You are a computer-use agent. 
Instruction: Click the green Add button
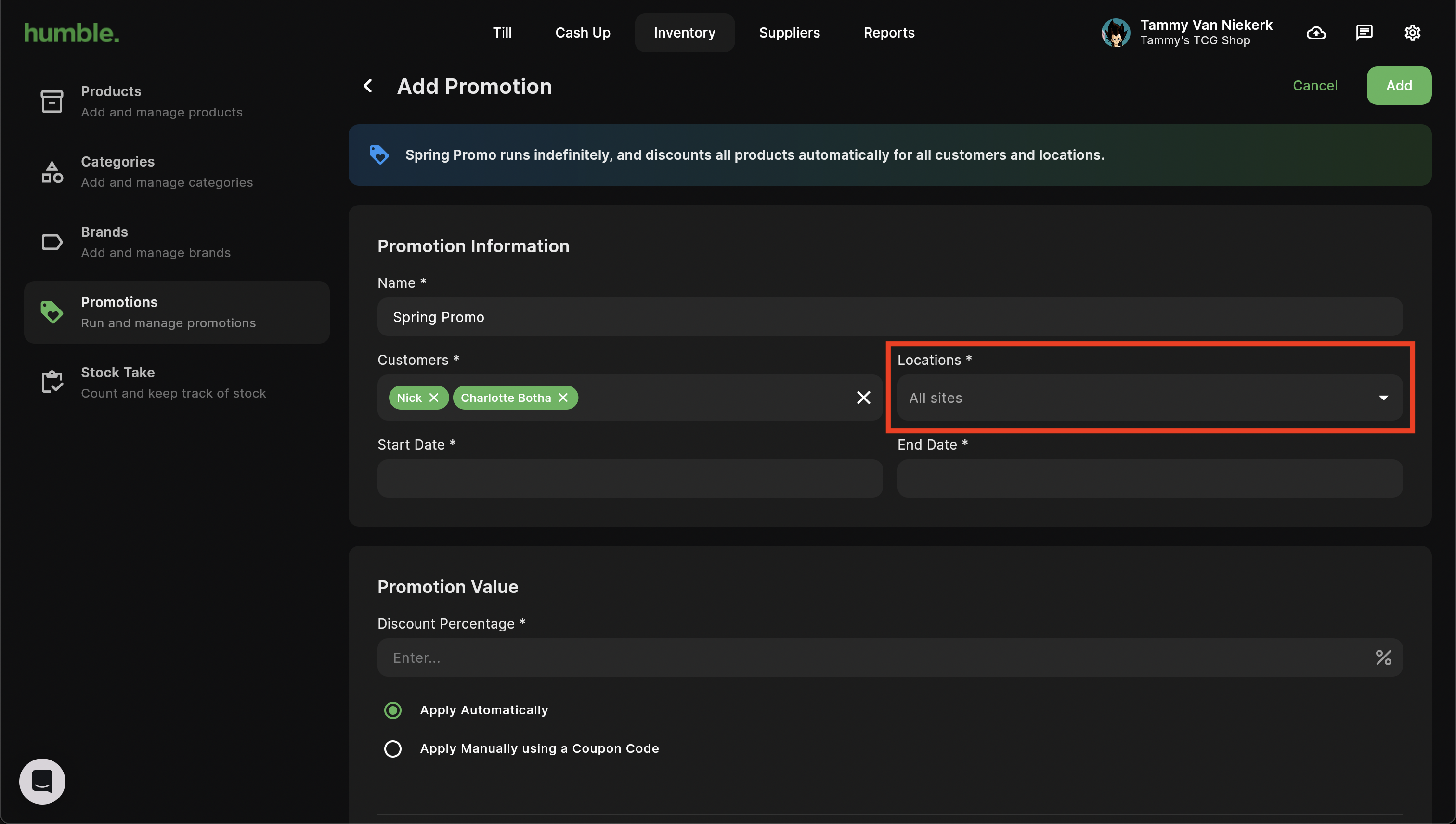(1399, 86)
